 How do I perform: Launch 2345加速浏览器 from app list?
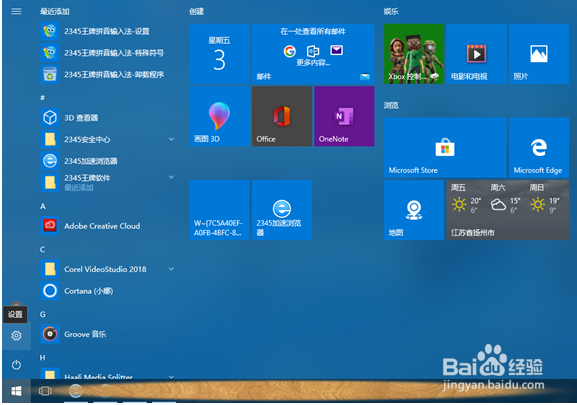pyautogui.click(x=107, y=161)
